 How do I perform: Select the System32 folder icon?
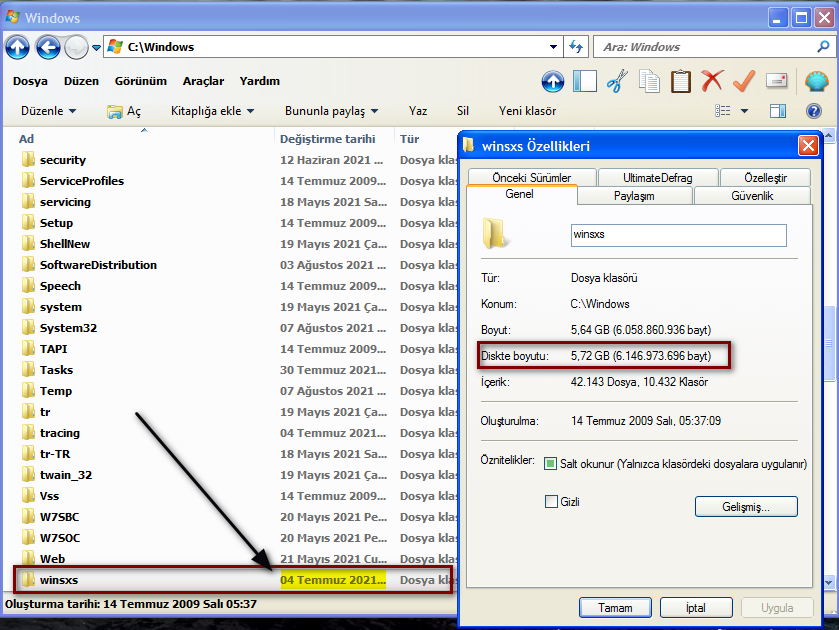(28, 328)
